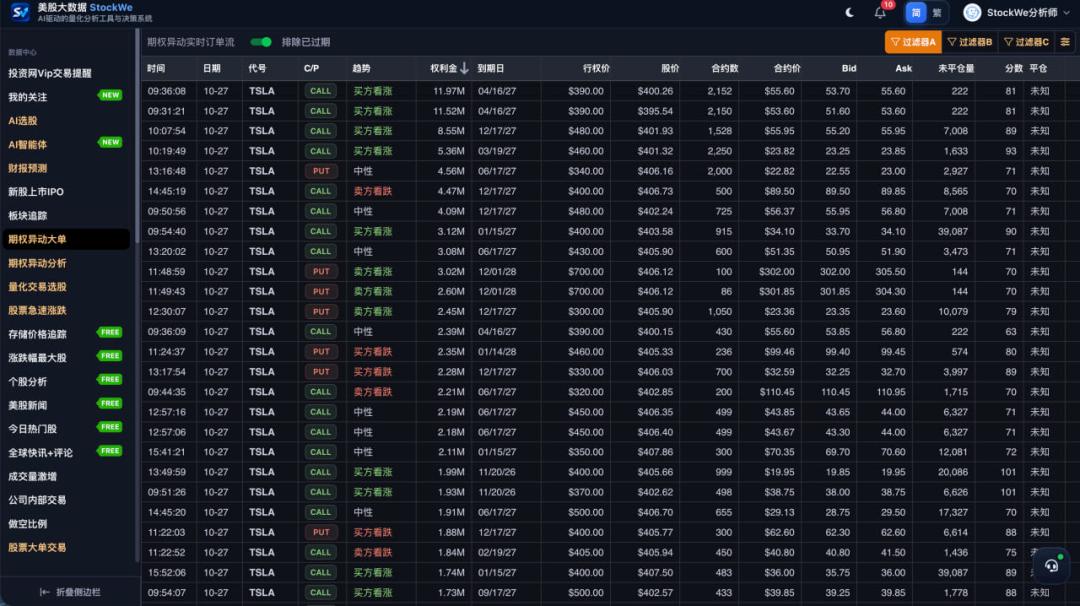Sort by 权利金 arrow icon

point(464,68)
